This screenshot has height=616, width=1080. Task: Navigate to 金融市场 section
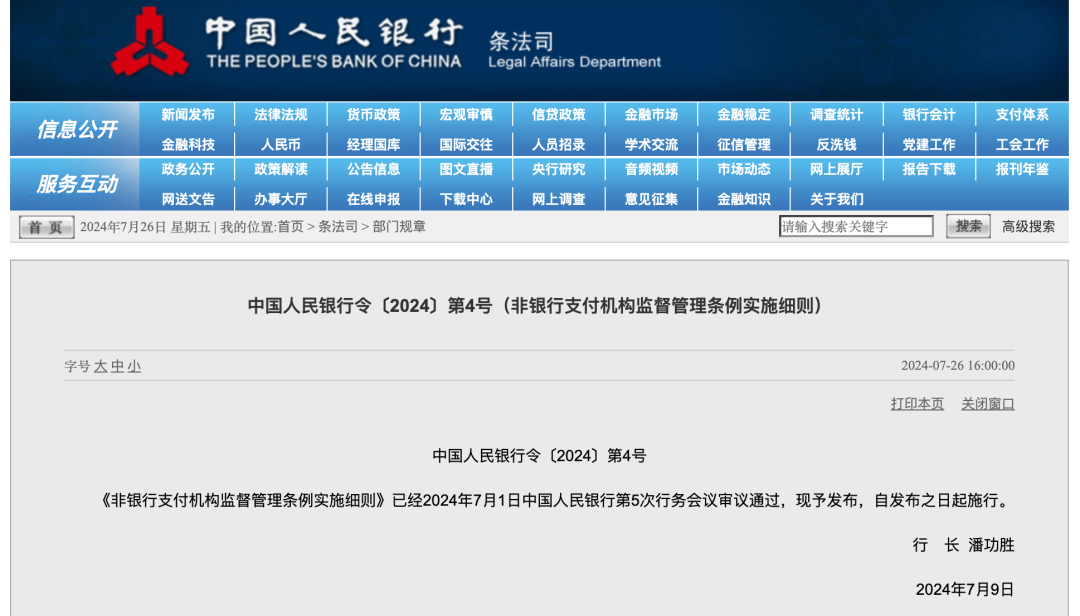click(651, 115)
